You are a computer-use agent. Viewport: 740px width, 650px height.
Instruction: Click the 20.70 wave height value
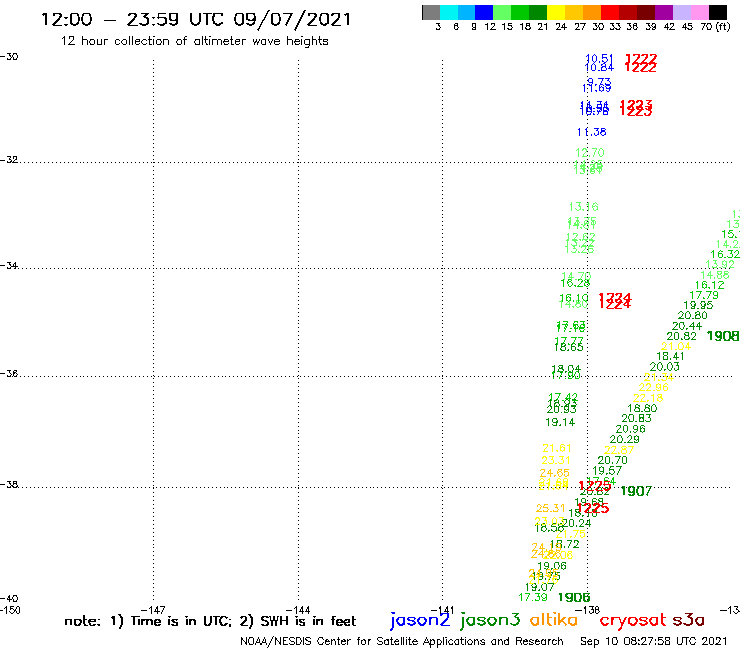613,460
